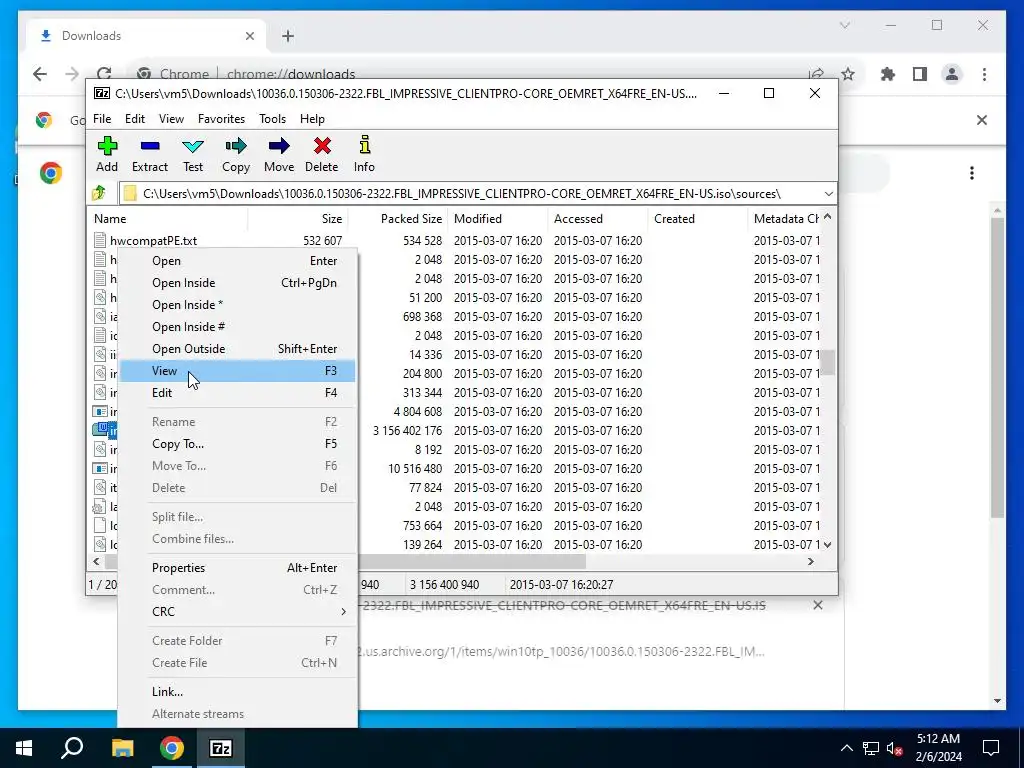
Task: Select the hwcompatPE.txt file icon
Action: [x=100, y=240]
